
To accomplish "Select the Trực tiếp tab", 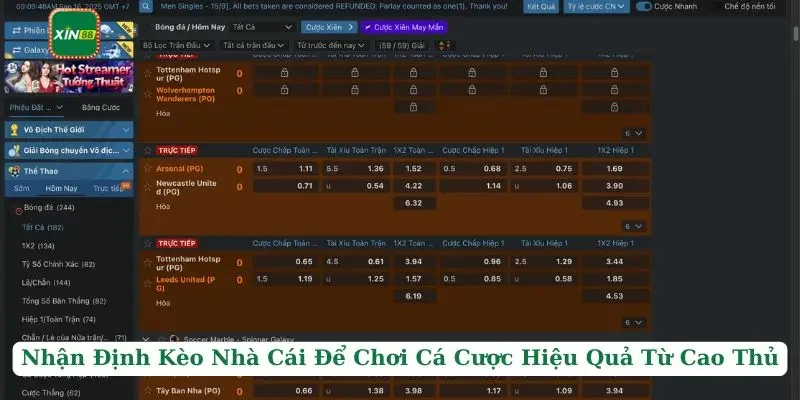I will (x=108, y=188).
